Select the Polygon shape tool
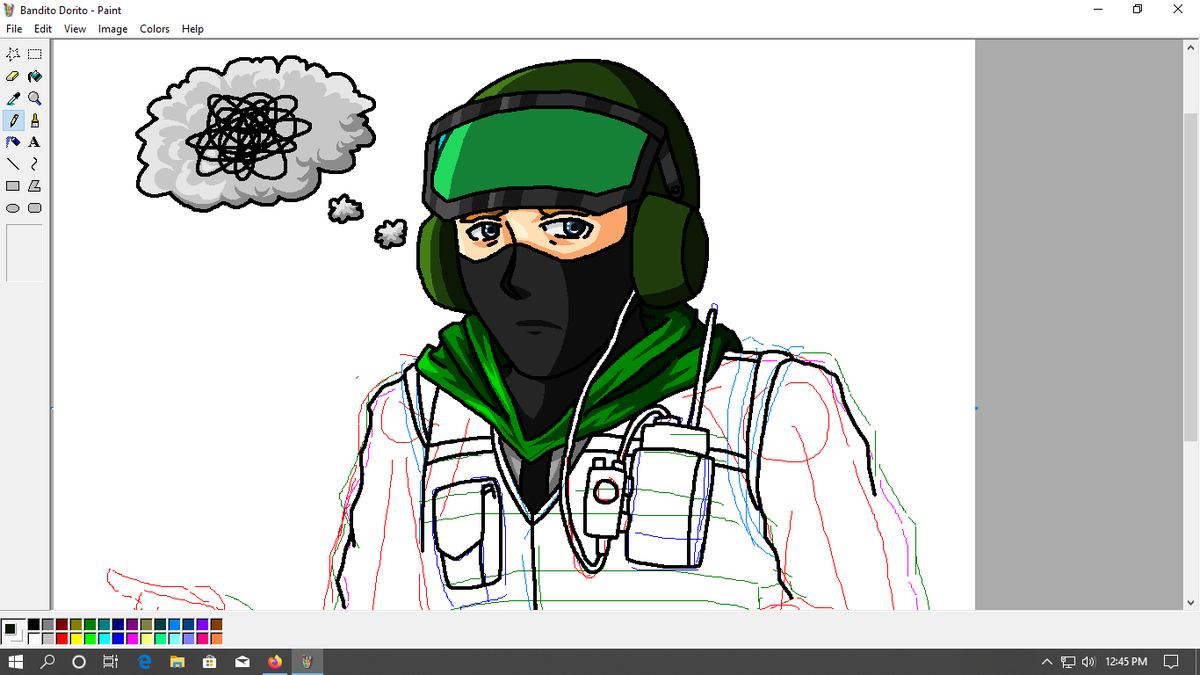1200x675 pixels. click(x=35, y=186)
